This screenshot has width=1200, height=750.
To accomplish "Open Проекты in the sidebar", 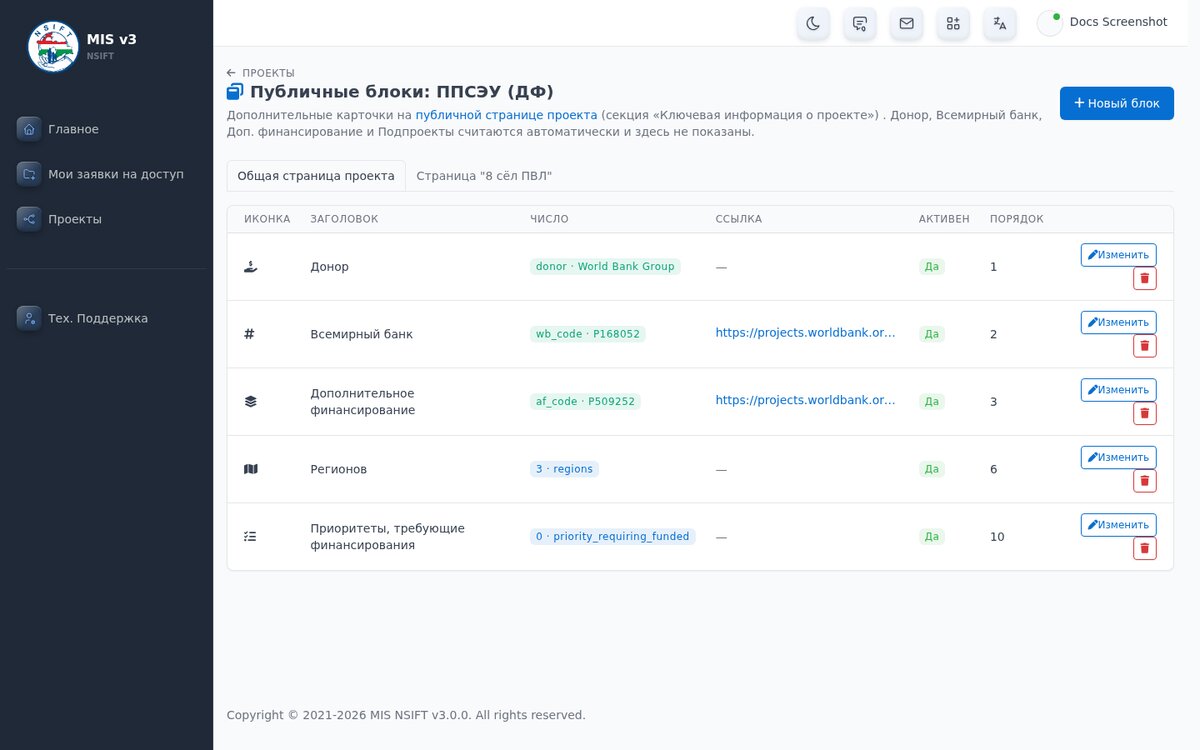I will (x=106, y=219).
